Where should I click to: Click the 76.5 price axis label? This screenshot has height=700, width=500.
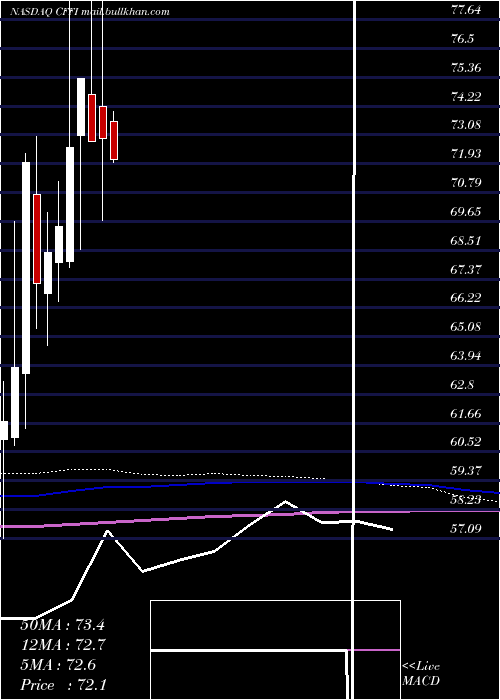pyautogui.click(x=462, y=39)
